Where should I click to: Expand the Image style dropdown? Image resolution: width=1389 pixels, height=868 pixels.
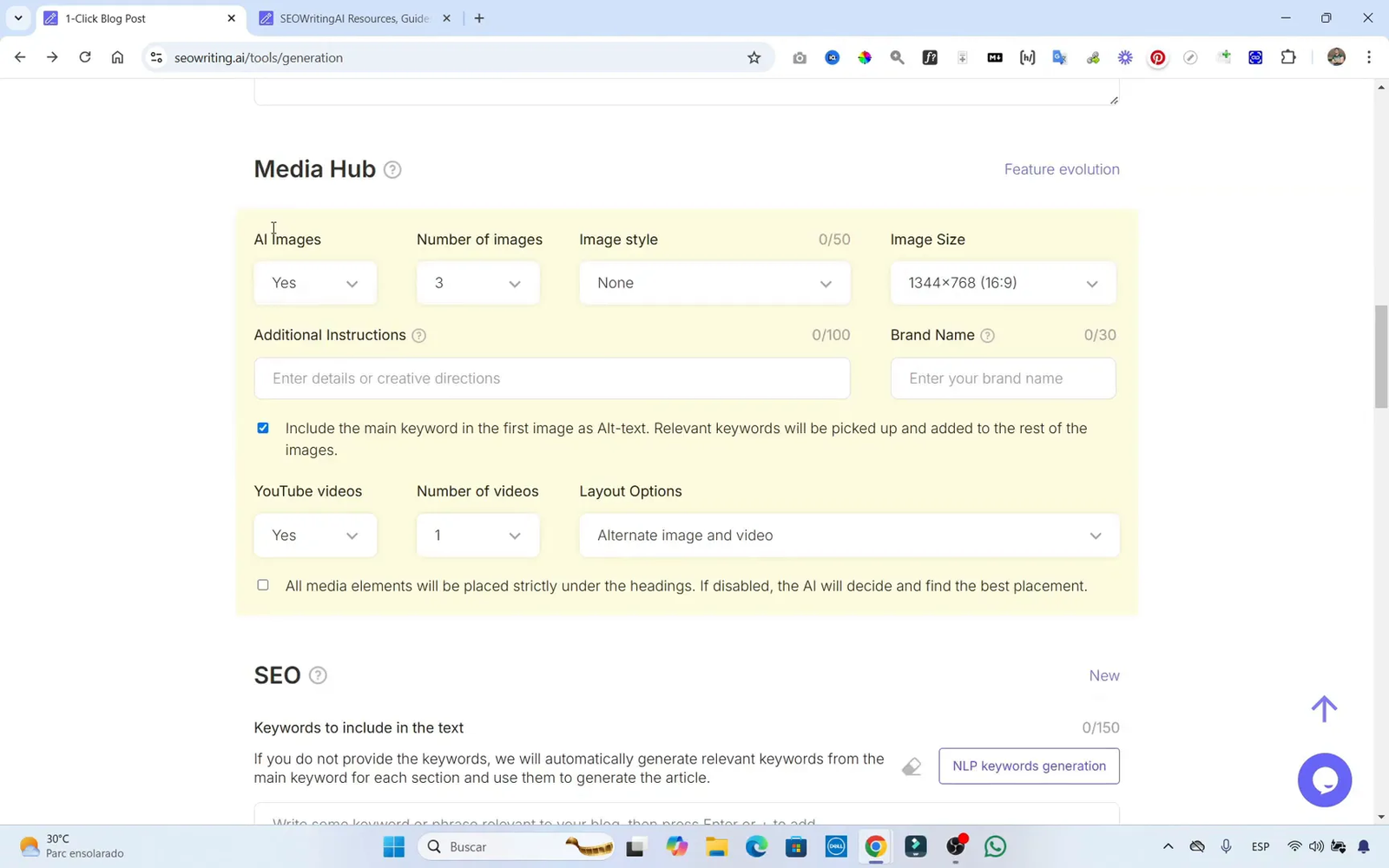714,283
